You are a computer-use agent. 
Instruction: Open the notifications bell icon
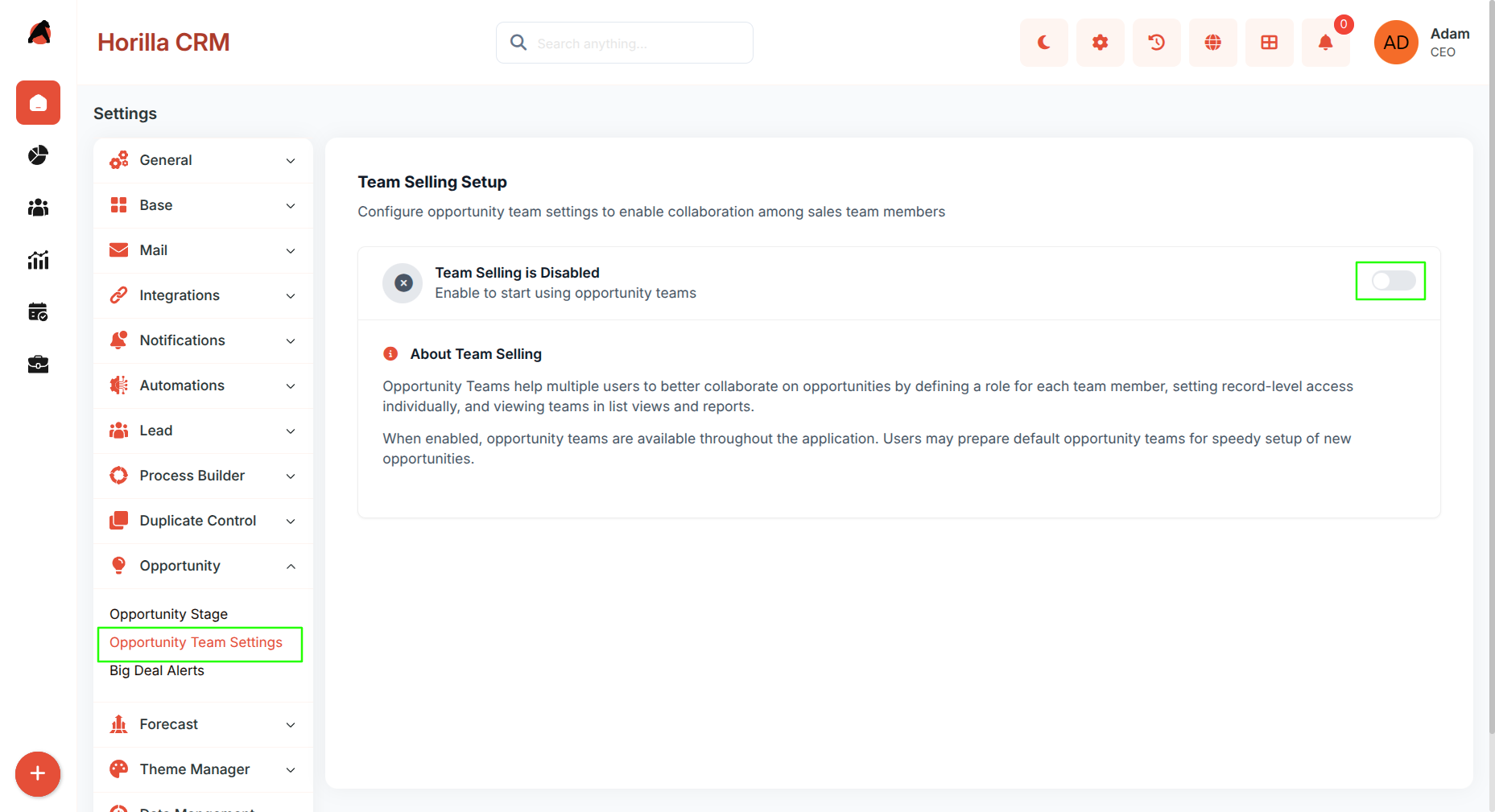pos(1326,43)
